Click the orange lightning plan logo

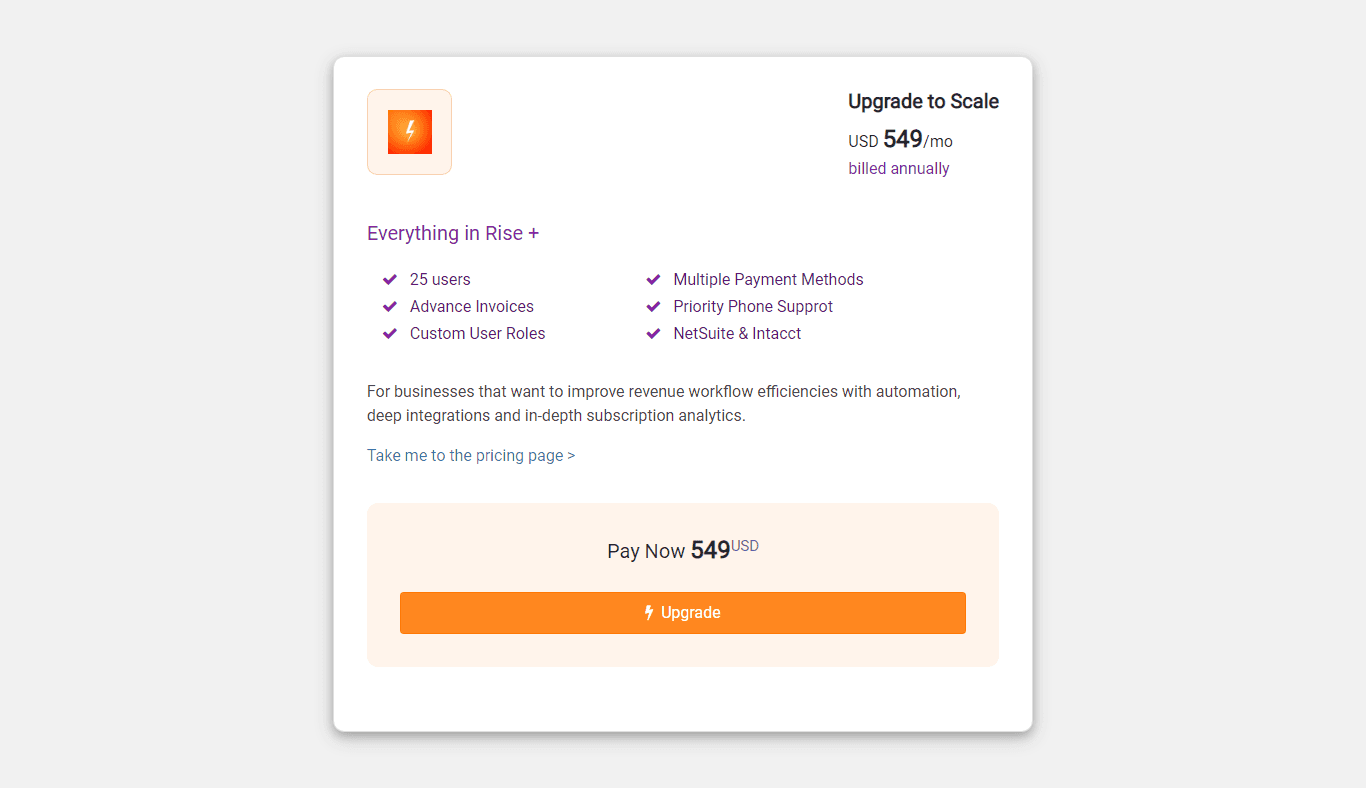[409, 131]
